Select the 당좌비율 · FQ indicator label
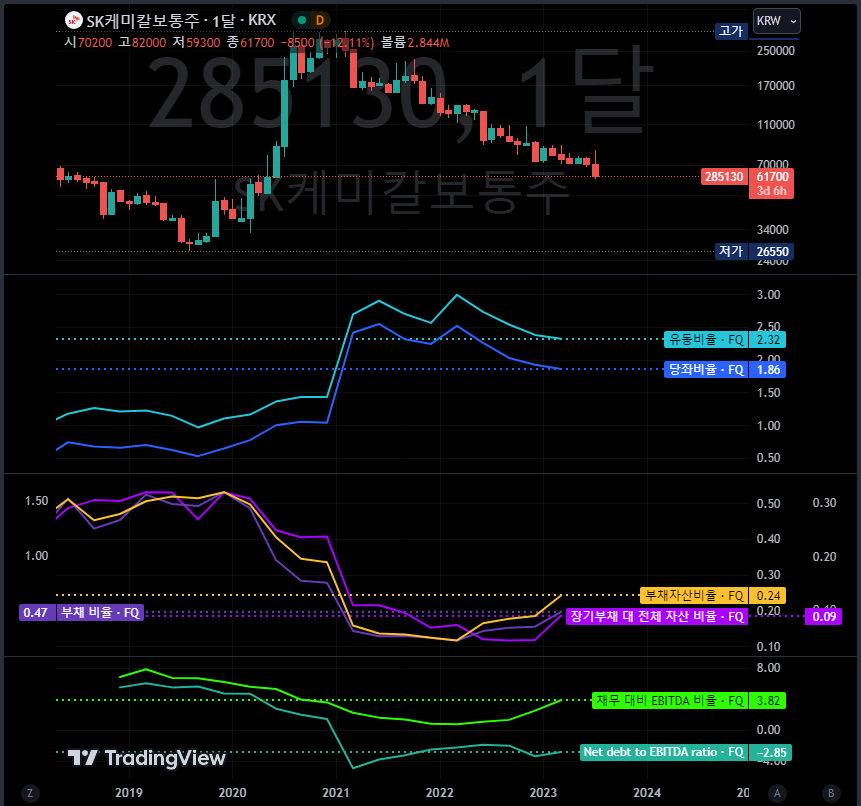Viewport: 861px width, 806px height. click(x=706, y=370)
